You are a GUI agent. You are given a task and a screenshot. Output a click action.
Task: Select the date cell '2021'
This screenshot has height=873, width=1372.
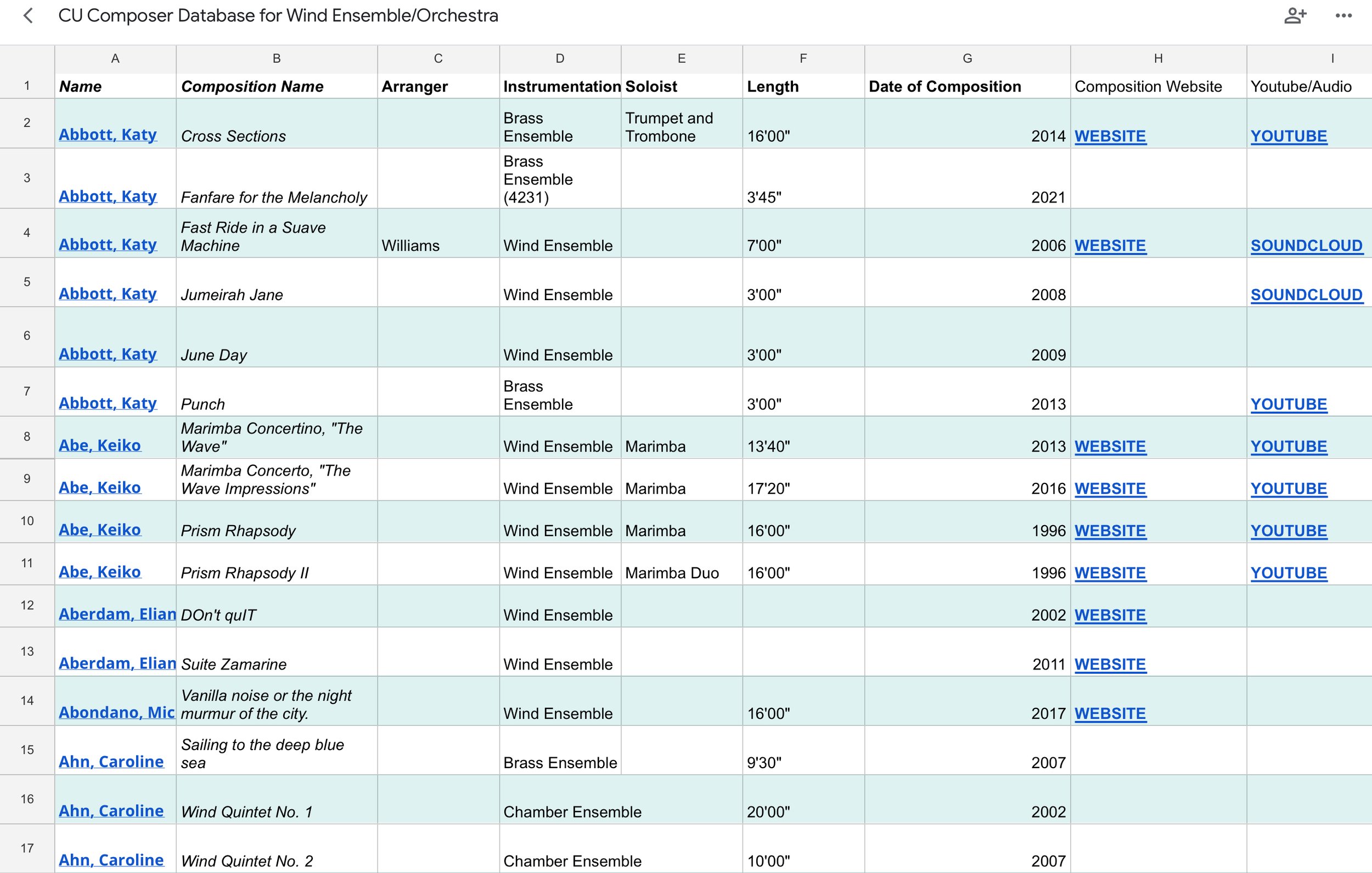(x=967, y=178)
